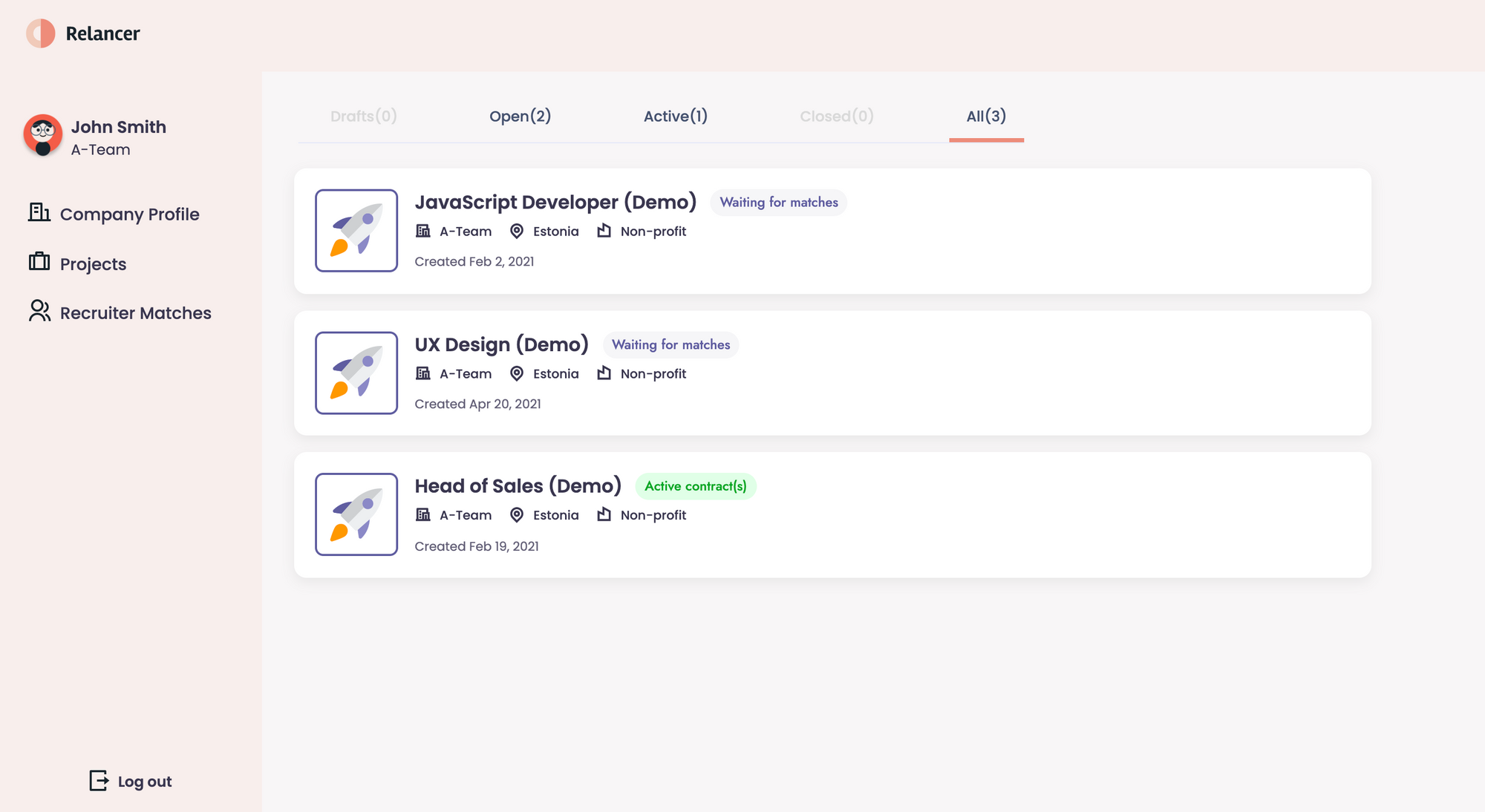Click the Head of Sales Demo rocket icon

coord(356,514)
